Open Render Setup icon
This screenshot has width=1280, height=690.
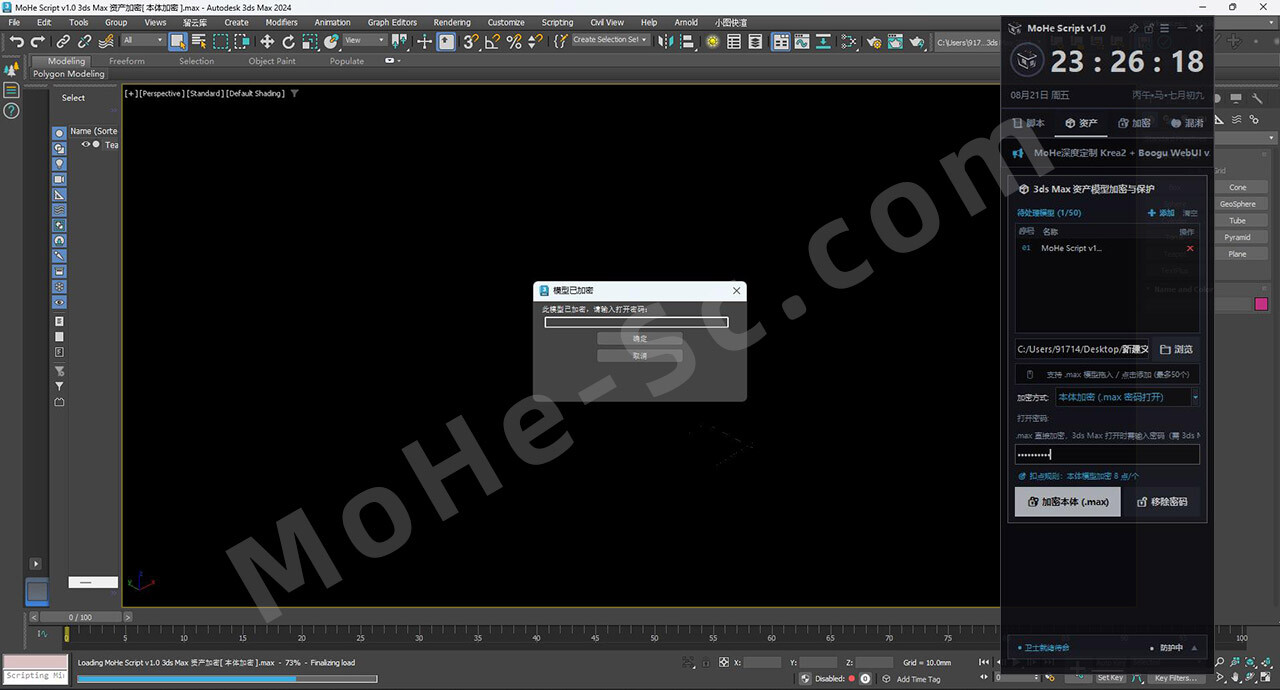click(x=874, y=41)
